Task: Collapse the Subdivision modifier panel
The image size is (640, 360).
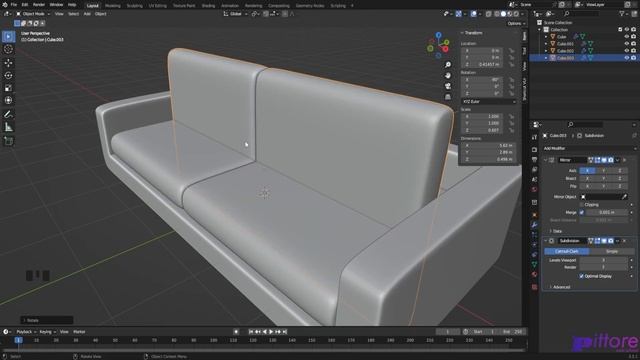Action: (x=546, y=241)
